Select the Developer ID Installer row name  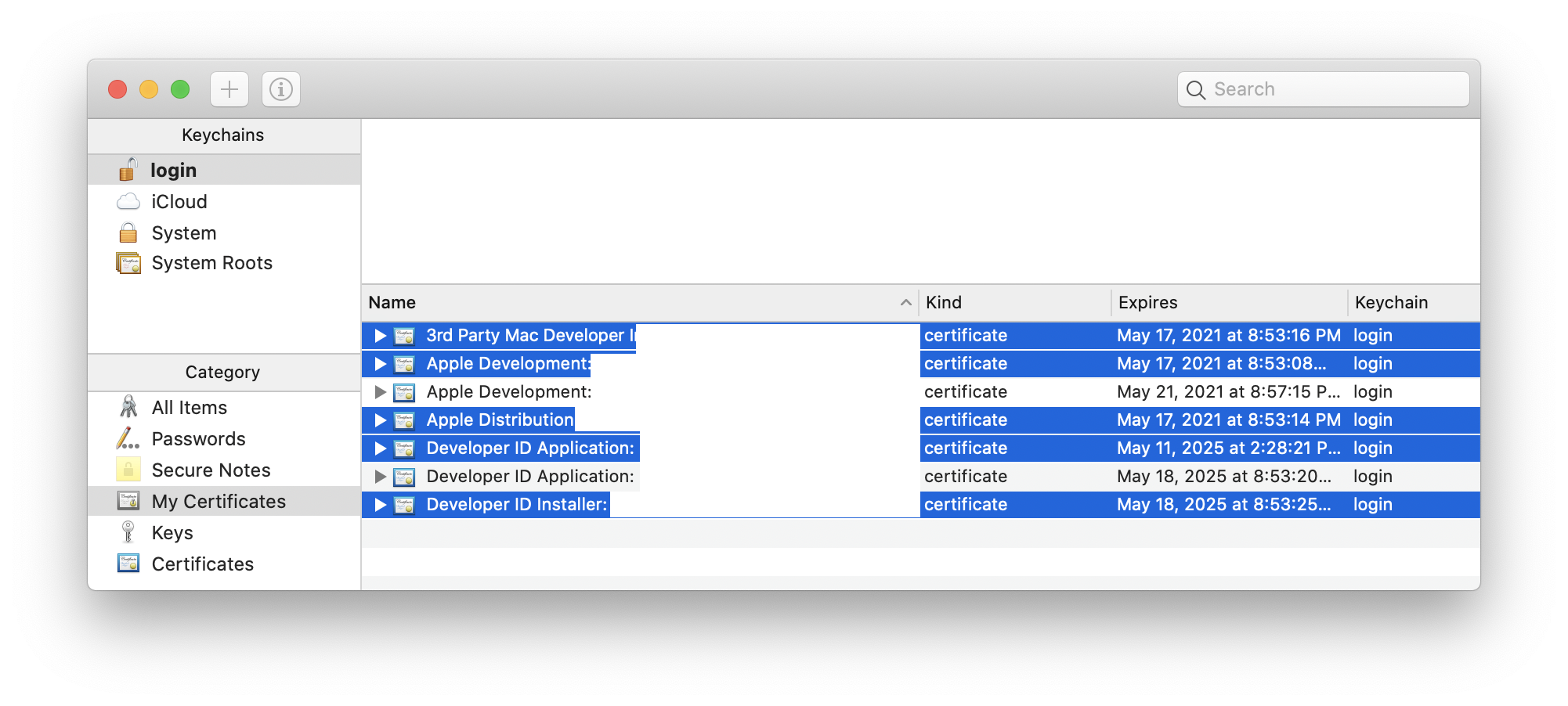pyautogui.click(x=517, y=504)
